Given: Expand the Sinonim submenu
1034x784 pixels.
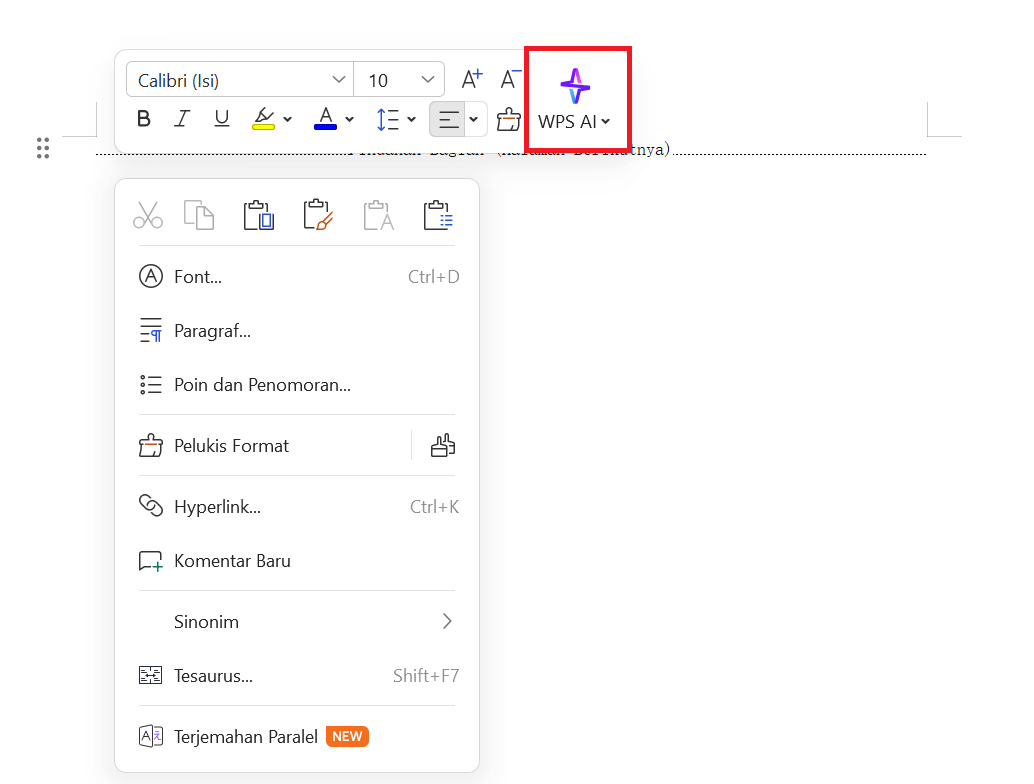Looking at the screenshot, I should tap(297, 621).
